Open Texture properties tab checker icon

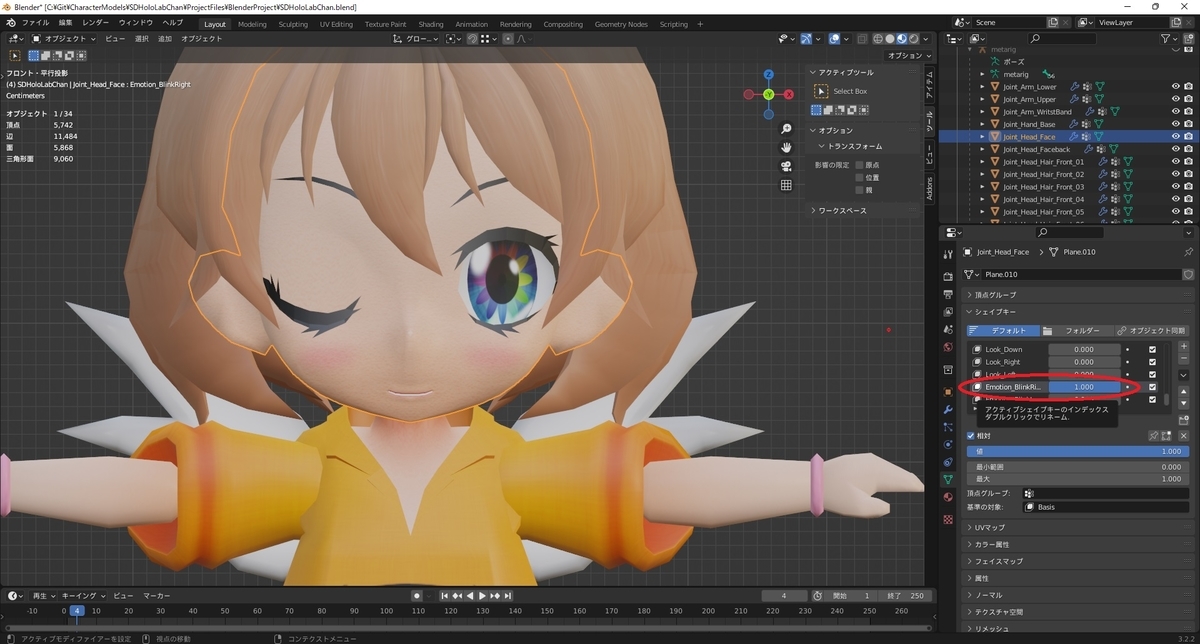pyautogui.click(x=948, y=520)
